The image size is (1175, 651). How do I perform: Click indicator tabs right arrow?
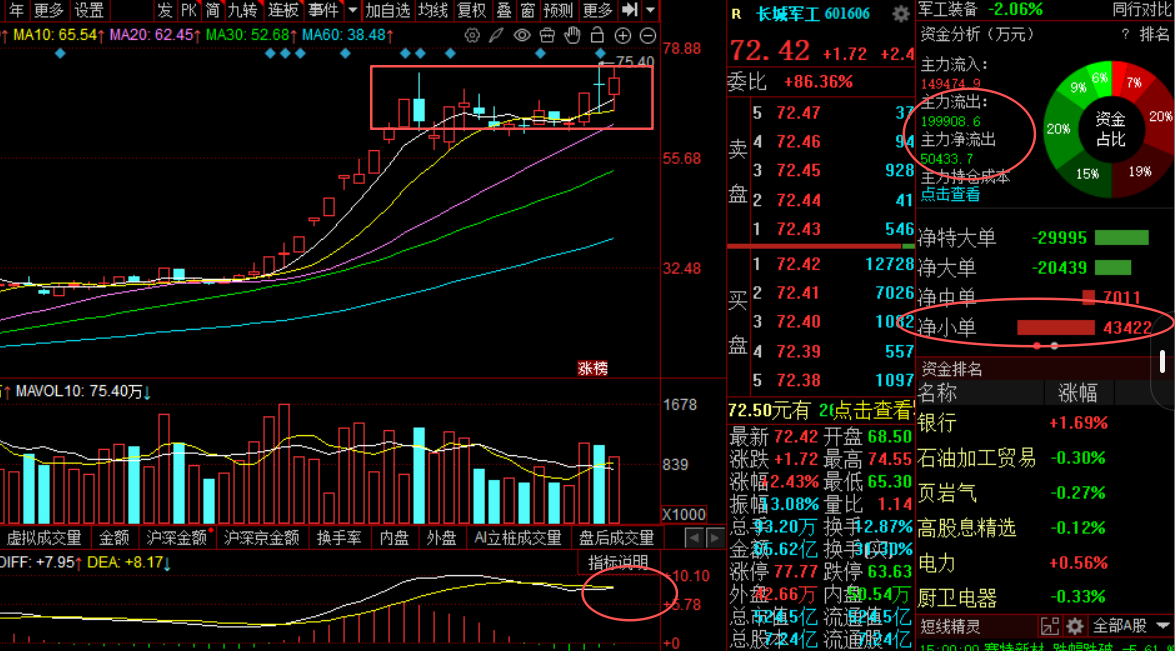(715, 538)
